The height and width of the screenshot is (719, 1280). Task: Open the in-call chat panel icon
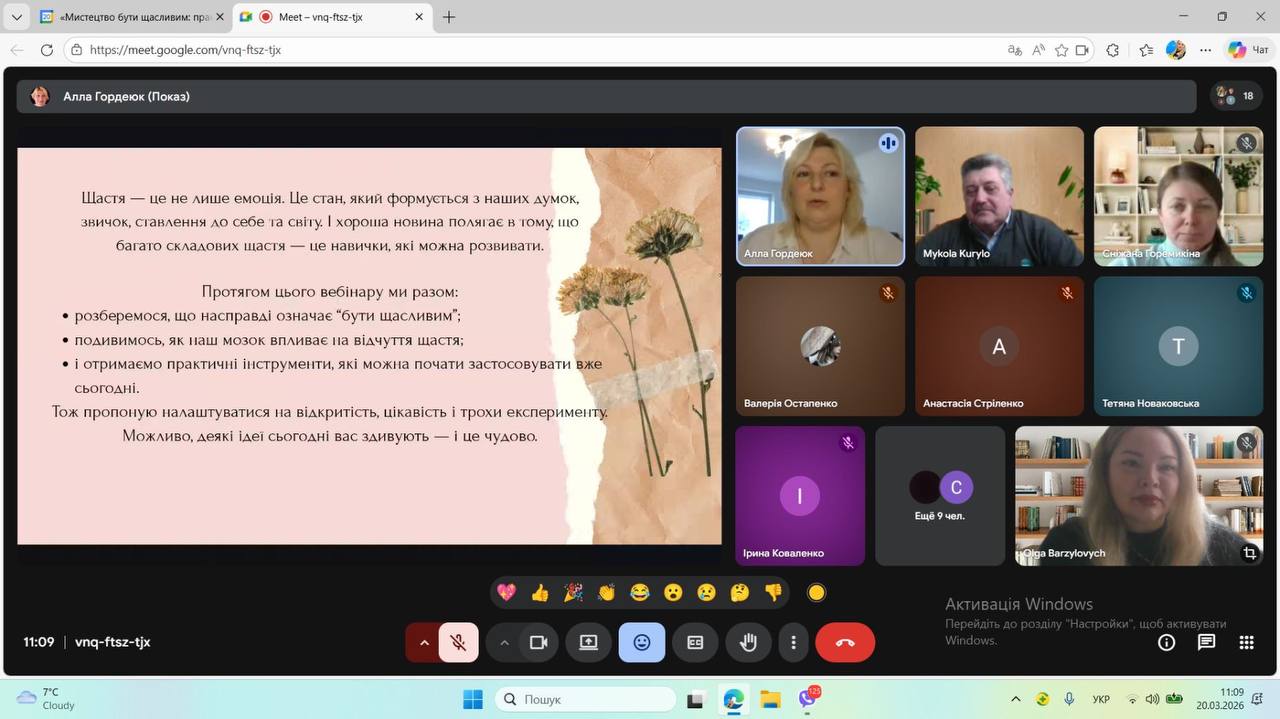coord(1206,643)
